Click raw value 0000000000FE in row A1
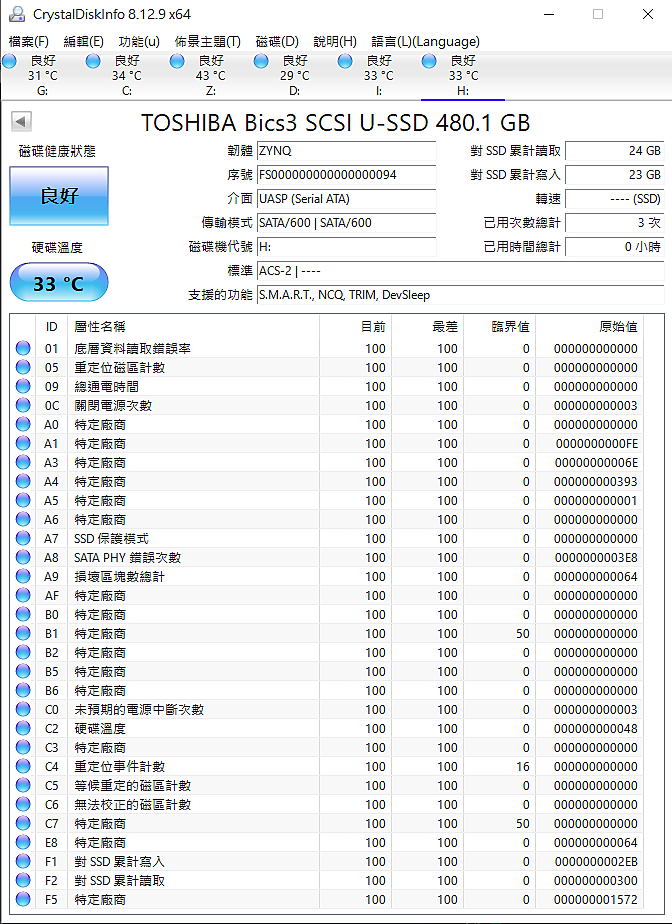The height and width of the screenshot is (924, 672). click(597, 444)
